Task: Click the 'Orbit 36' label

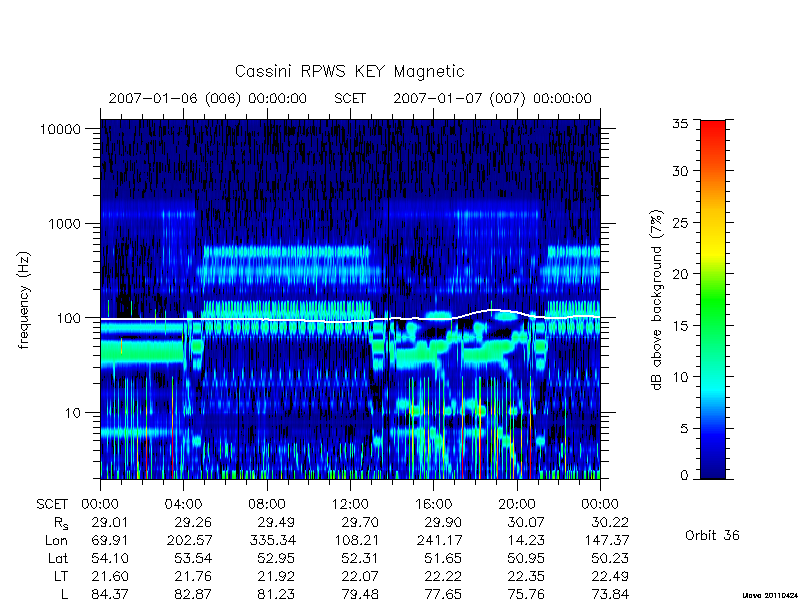Action: [x=712, y=535]
